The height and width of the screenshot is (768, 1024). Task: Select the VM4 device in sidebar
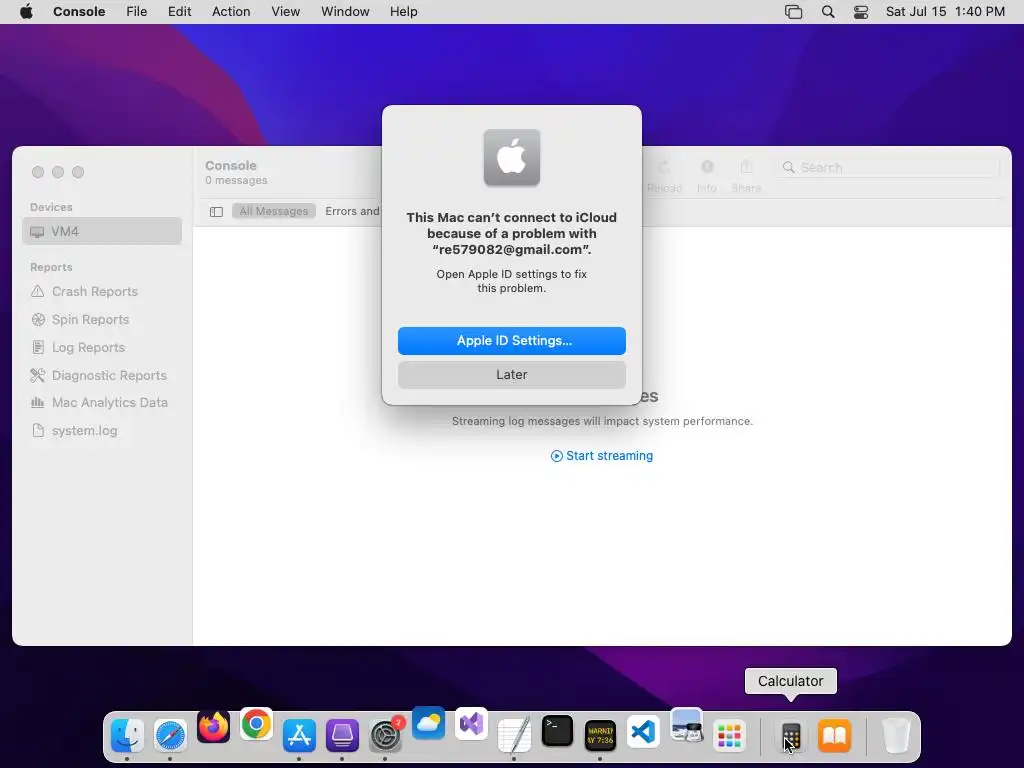102,231
